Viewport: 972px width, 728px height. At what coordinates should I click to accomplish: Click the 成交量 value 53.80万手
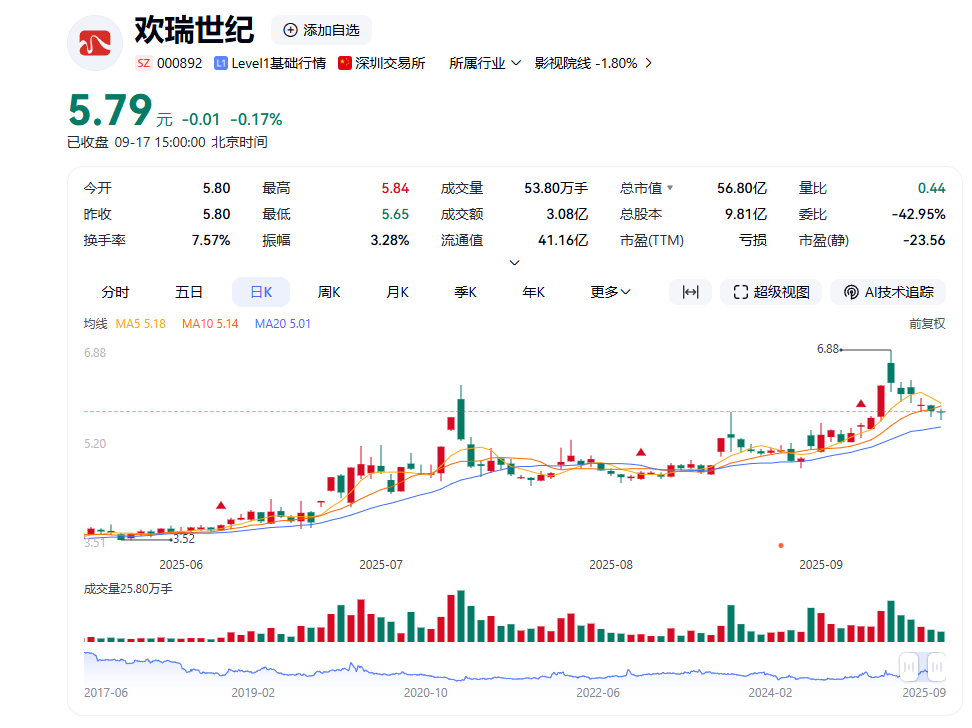point(556,188)
